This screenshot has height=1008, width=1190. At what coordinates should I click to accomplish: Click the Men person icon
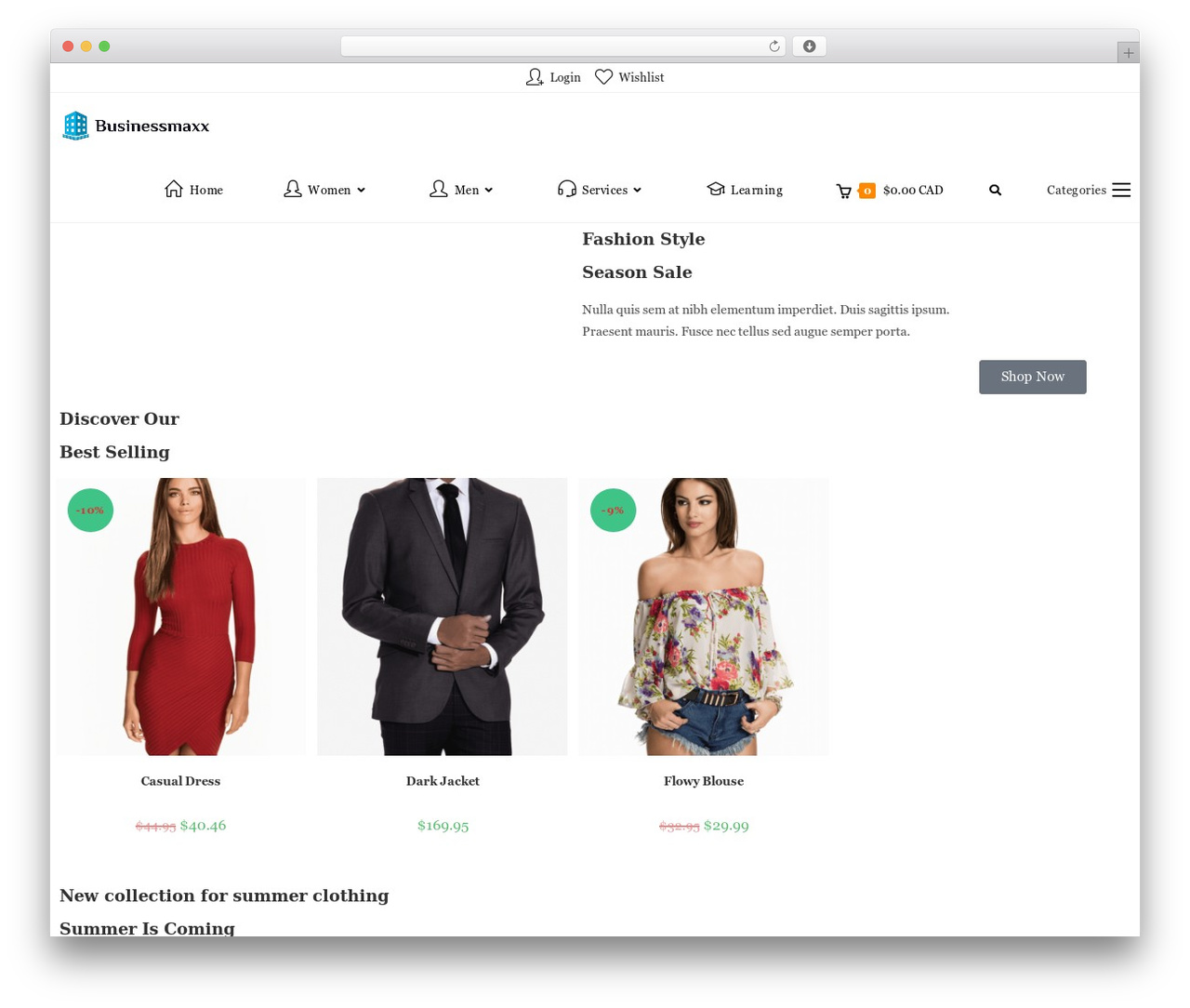click(439, 189)
